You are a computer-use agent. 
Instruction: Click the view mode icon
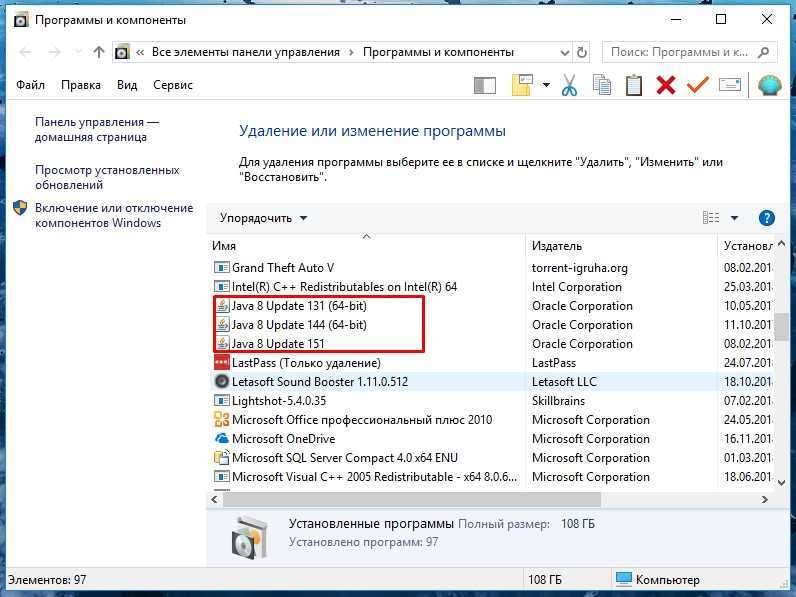click(711, 218)
